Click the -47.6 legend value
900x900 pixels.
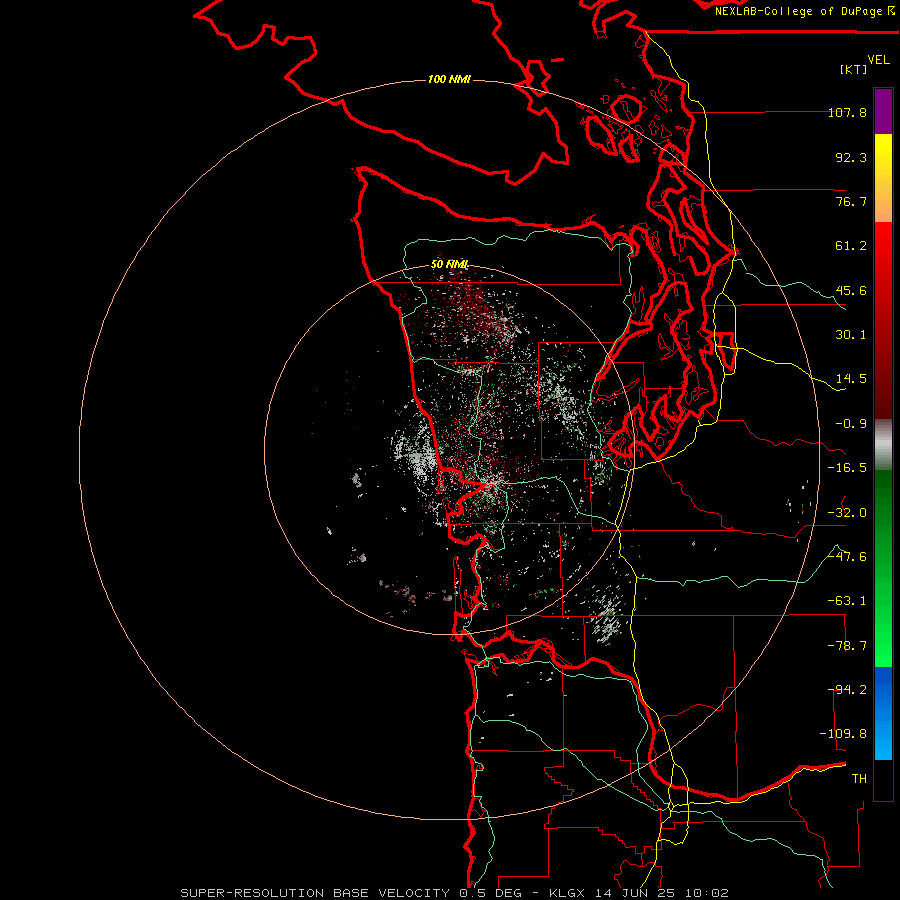(847, 557)
